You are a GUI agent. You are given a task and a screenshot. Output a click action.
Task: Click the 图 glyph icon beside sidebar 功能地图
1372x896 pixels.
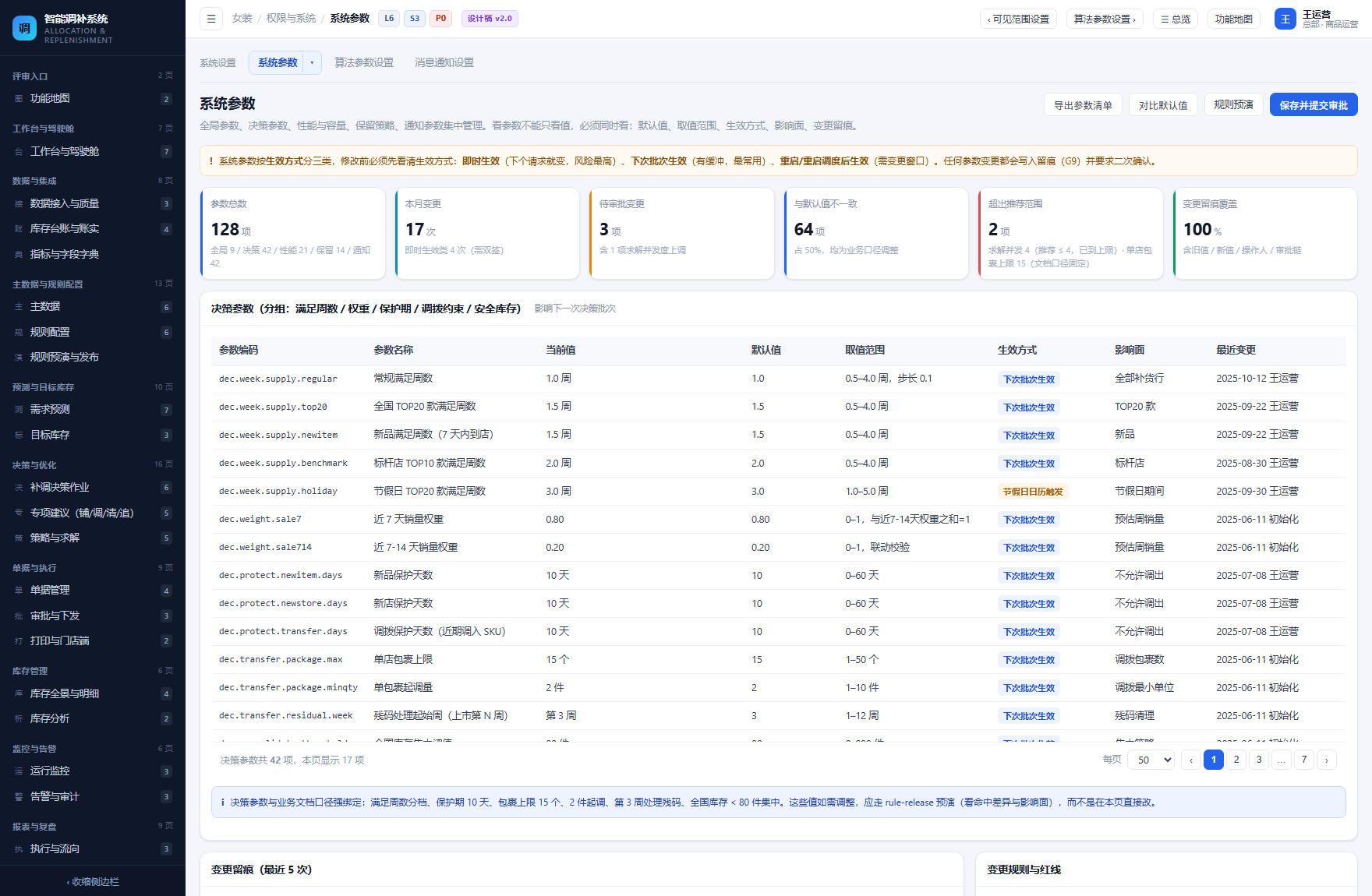click(x=19, y=99)
